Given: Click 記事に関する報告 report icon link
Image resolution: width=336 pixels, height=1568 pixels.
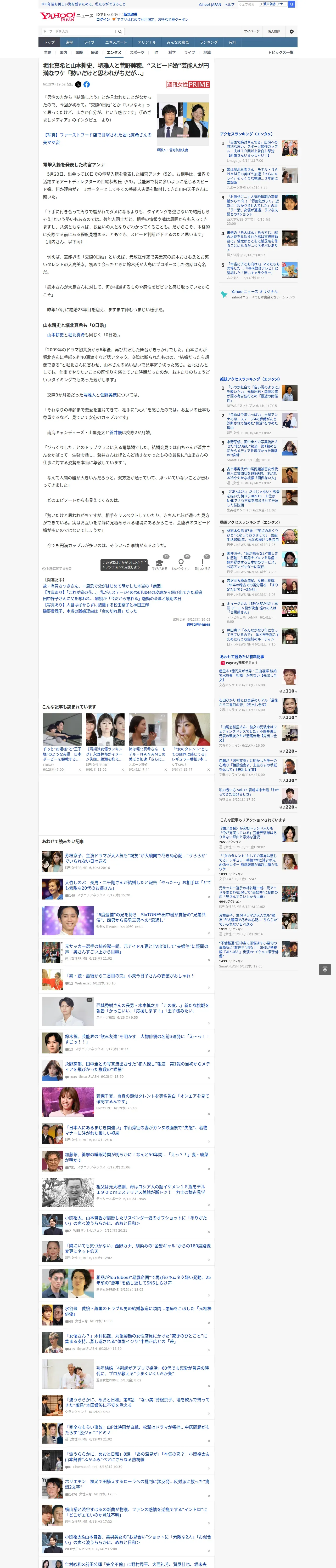Looking at the screenshot, I should point(57,568).
